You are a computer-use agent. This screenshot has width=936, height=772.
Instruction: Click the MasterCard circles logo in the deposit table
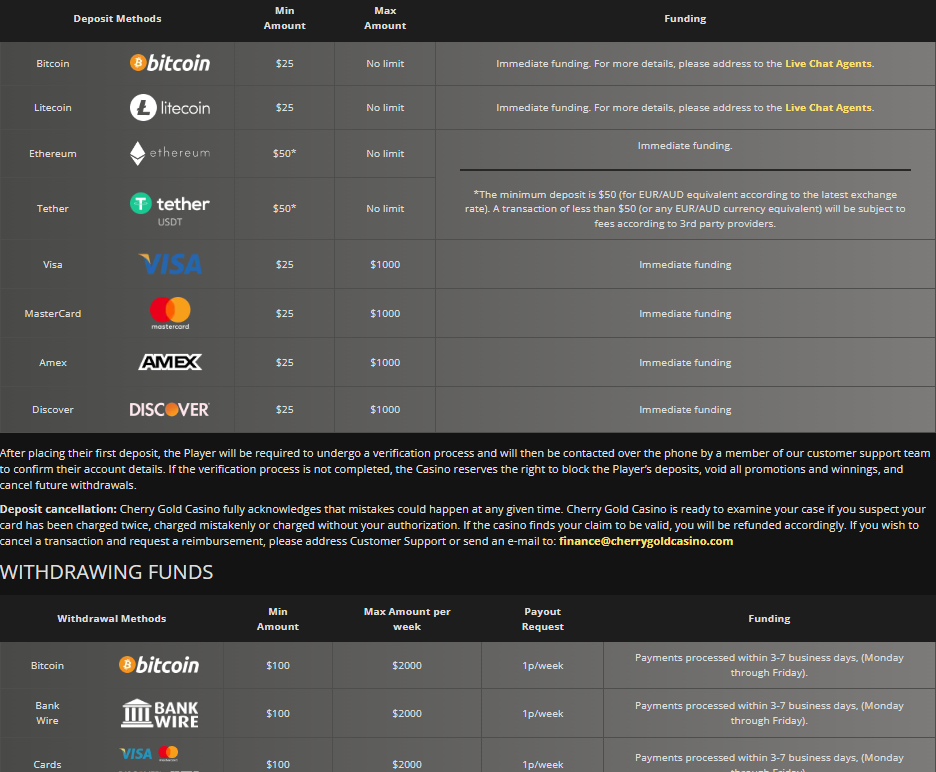click(170, 313)
